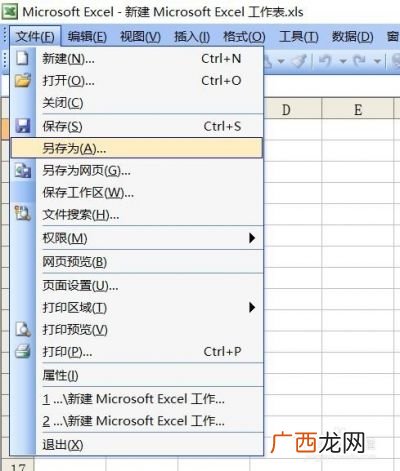Image resolution: width=400 pixels, height=471 pixels.
Task: Open 页面设置(U)... entry
Action: (x=137, y=285)
